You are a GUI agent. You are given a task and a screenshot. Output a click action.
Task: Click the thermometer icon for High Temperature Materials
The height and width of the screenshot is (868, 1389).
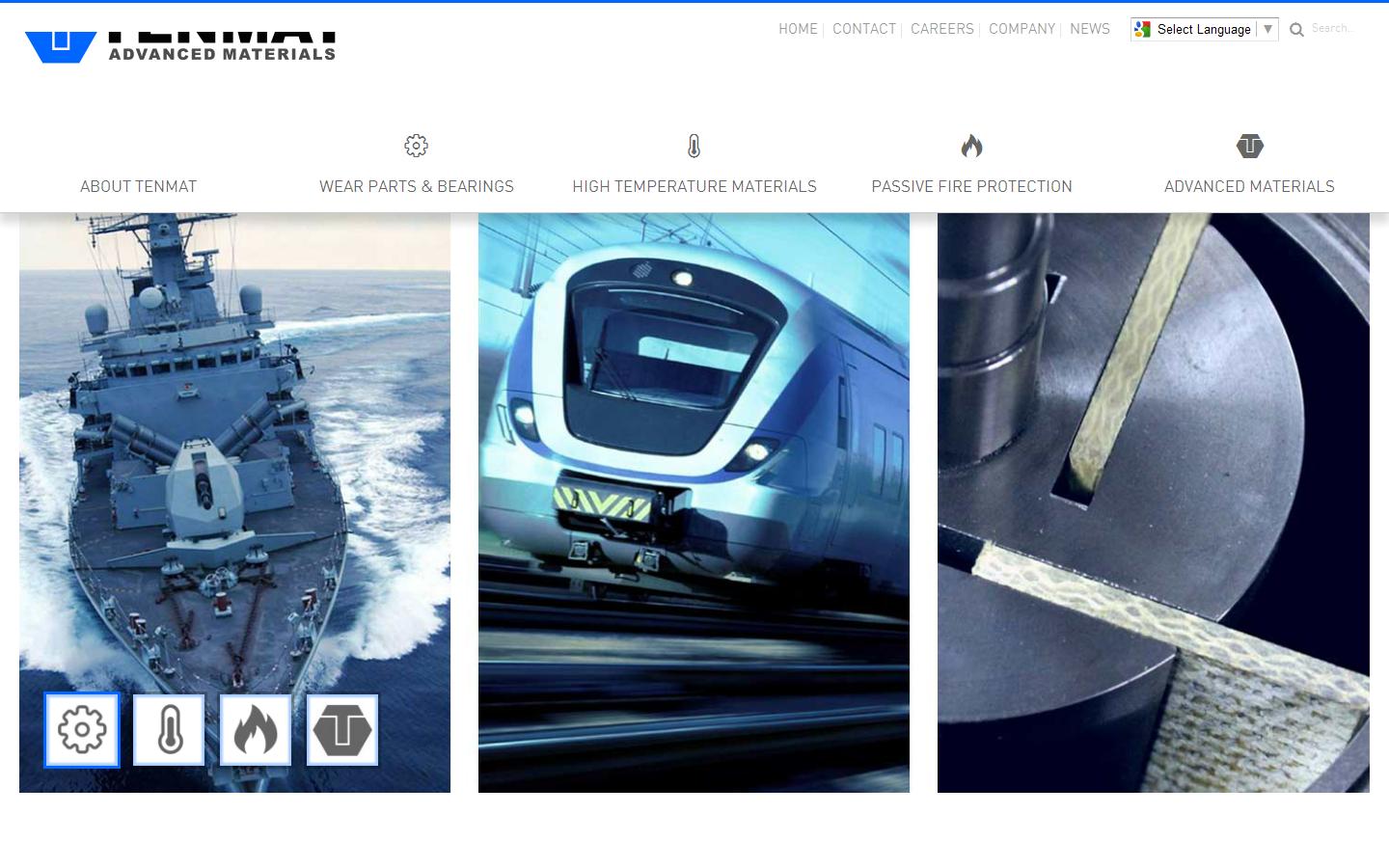[694, 147]
